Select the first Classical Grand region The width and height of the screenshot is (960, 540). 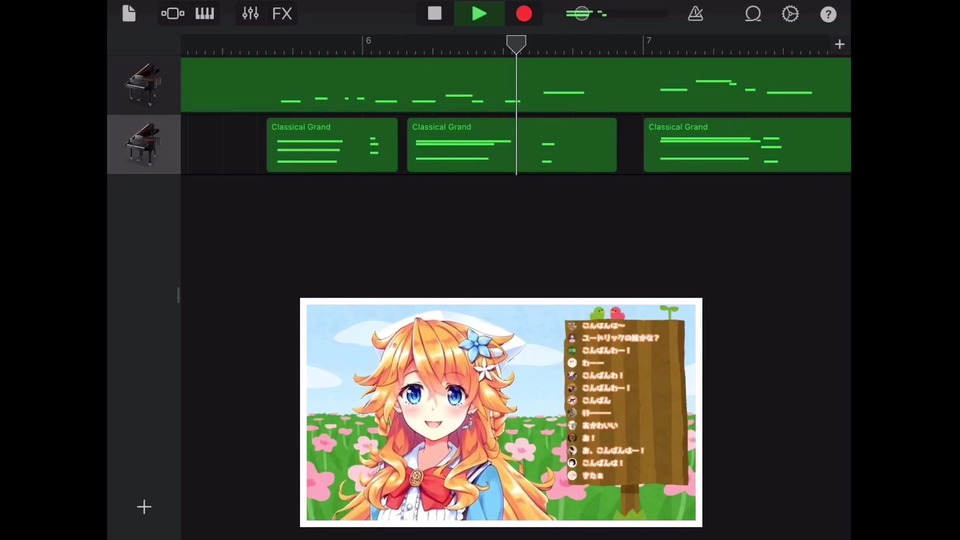click(x=332, y=144)
